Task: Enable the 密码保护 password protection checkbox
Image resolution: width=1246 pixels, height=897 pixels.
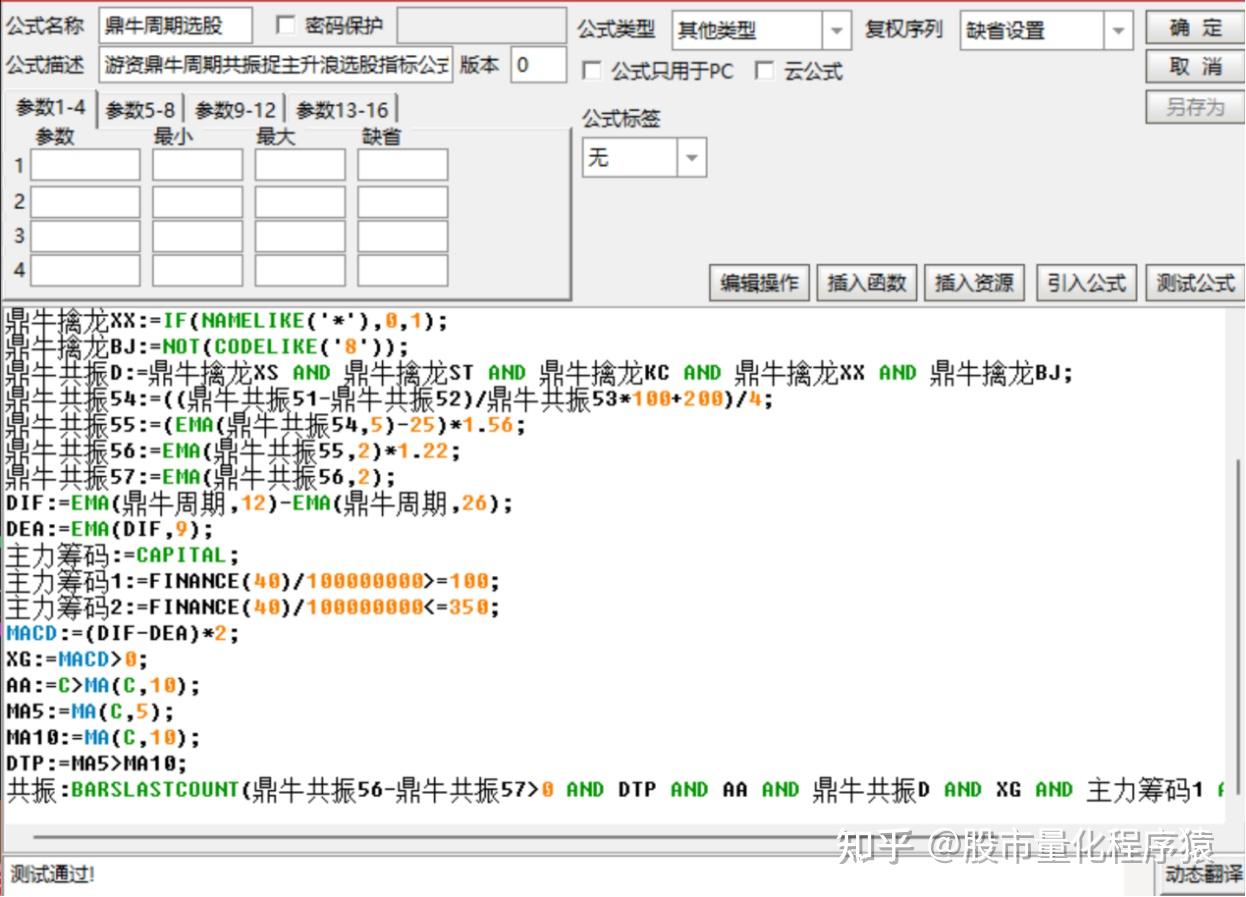Action: point(285,26)
